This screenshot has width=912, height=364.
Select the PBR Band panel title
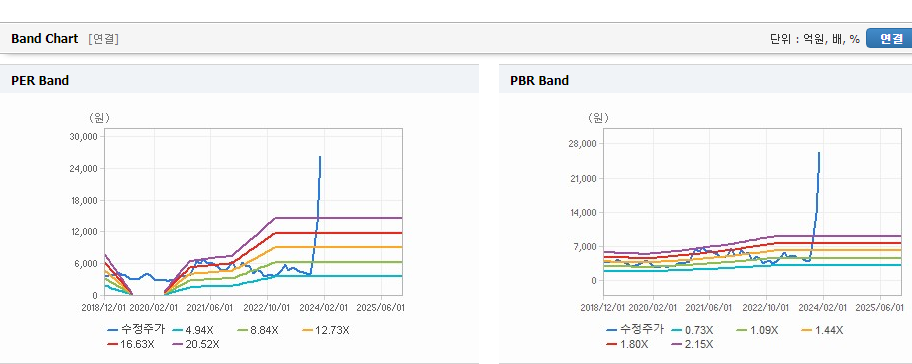[x=539, y=81]
